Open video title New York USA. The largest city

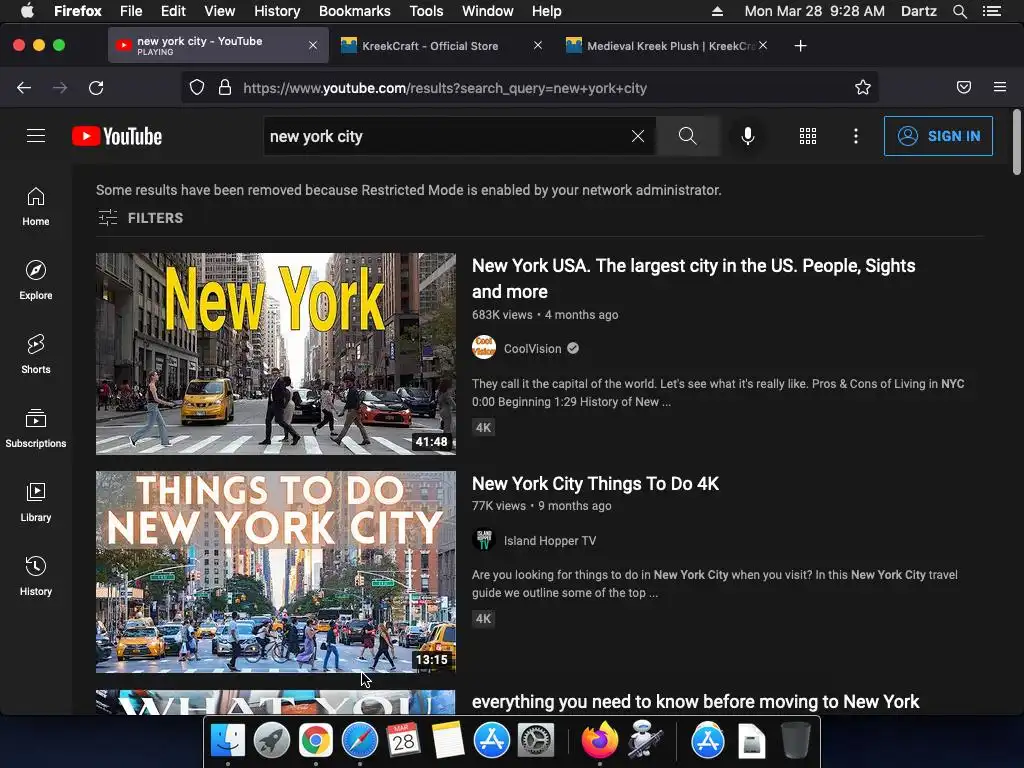tap(694, 279)
